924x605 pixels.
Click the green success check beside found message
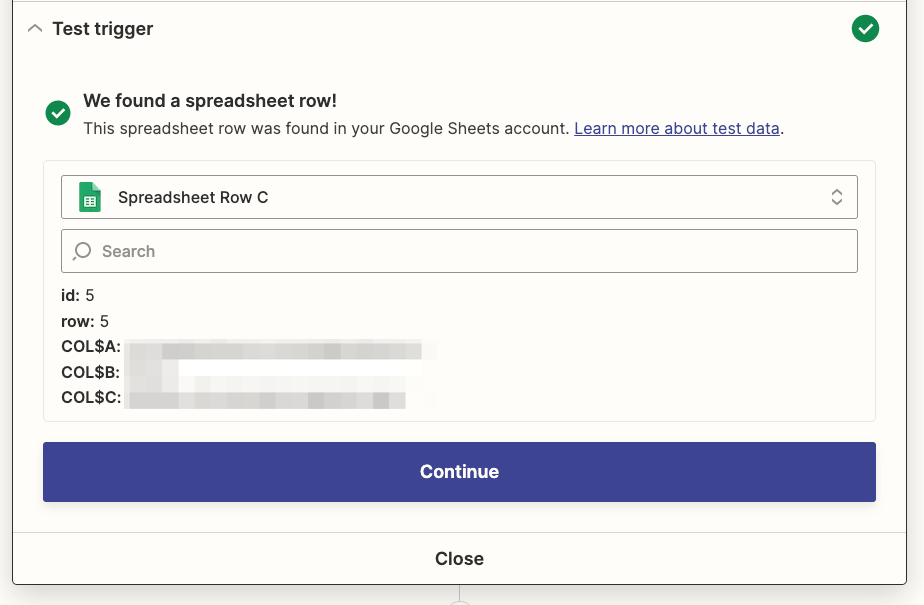58,113
